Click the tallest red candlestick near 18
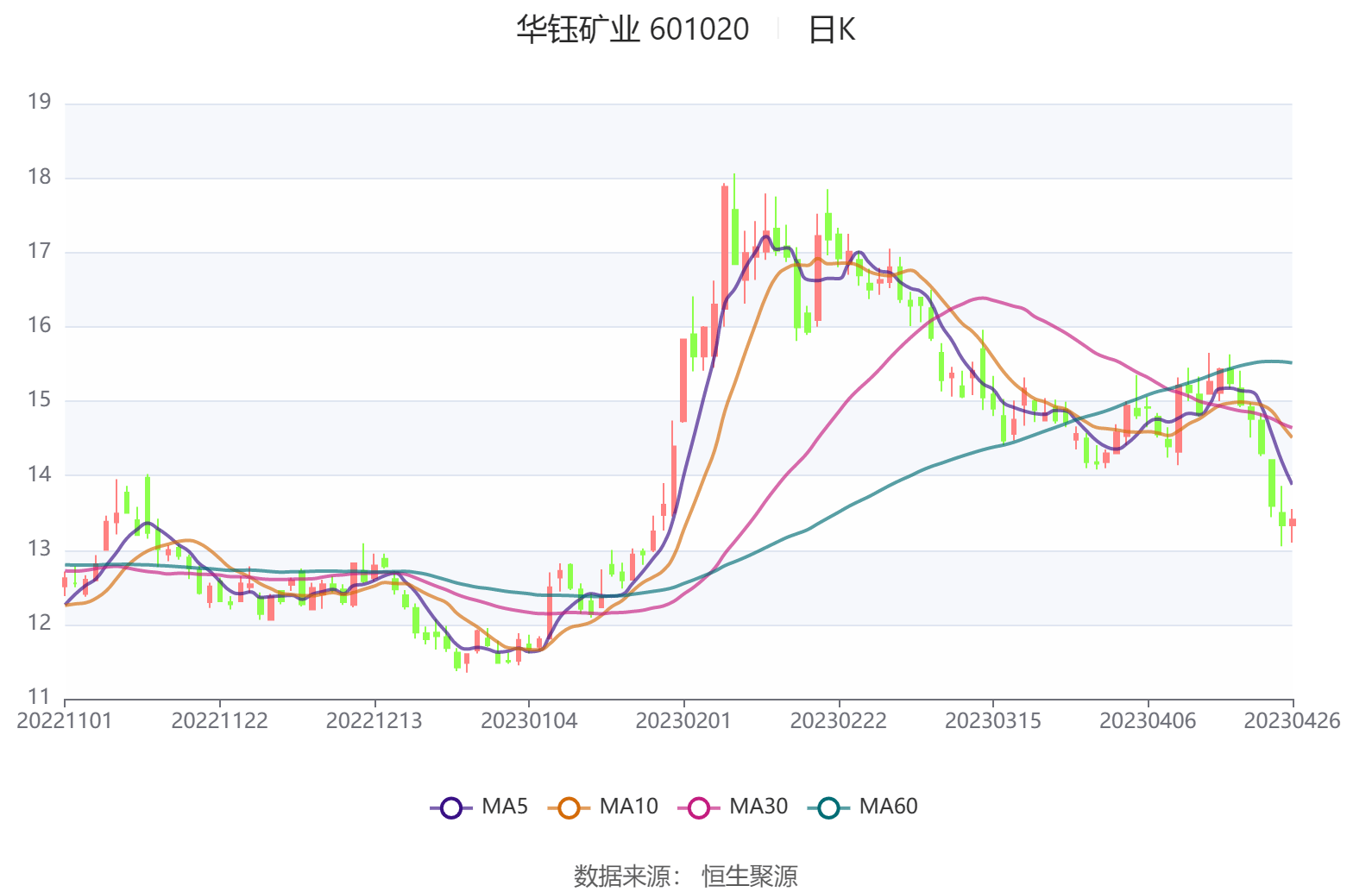 (x=725, y=250)
